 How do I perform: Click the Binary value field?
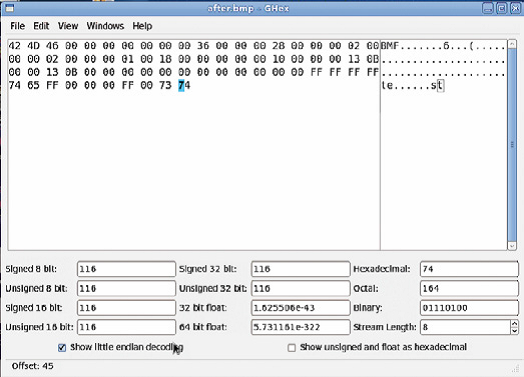469,308
